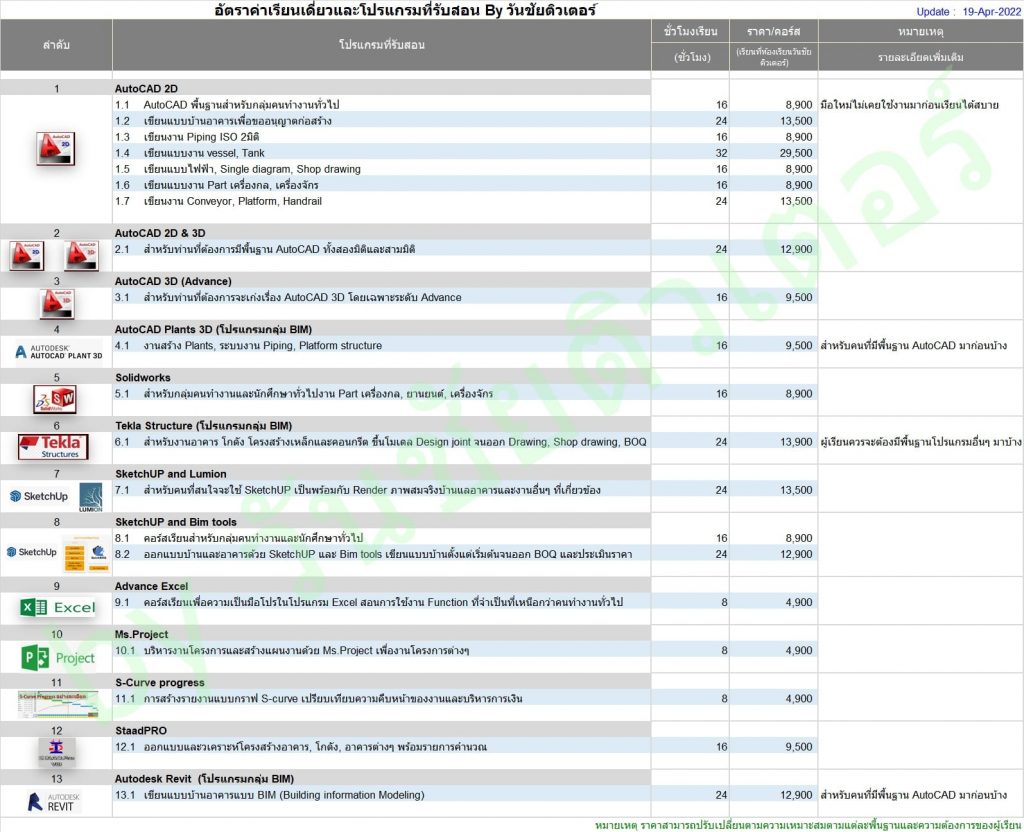Open the Bim tools thumbnail image
This screenshot has height=832, width=1024.
point(86,554)
